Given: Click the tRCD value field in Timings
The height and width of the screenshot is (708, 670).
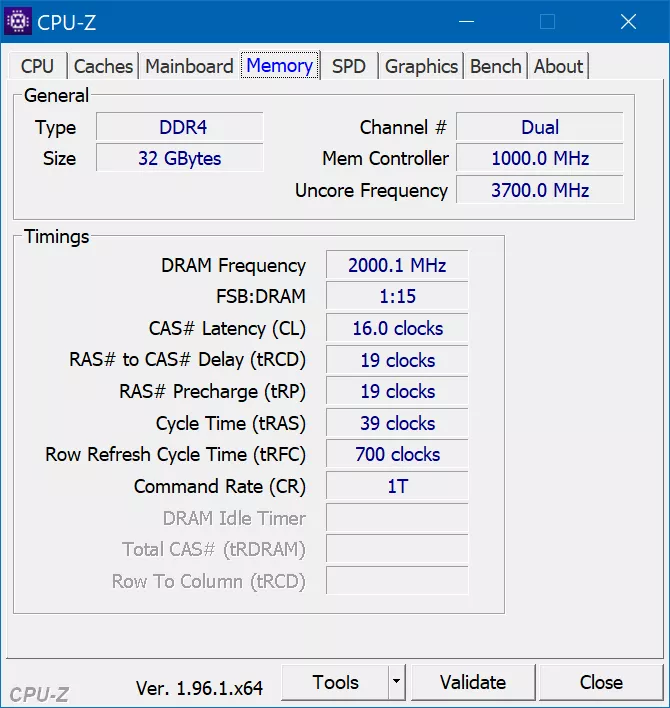Looking at the screenshot, I should point(397,360).
